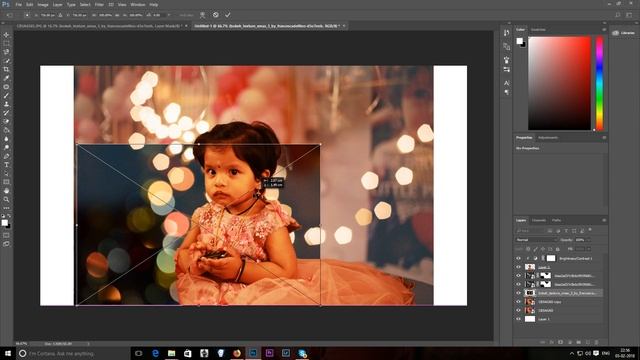640x360 pixels.
Task: Select the Crop tool
Action: coord(6,69)
